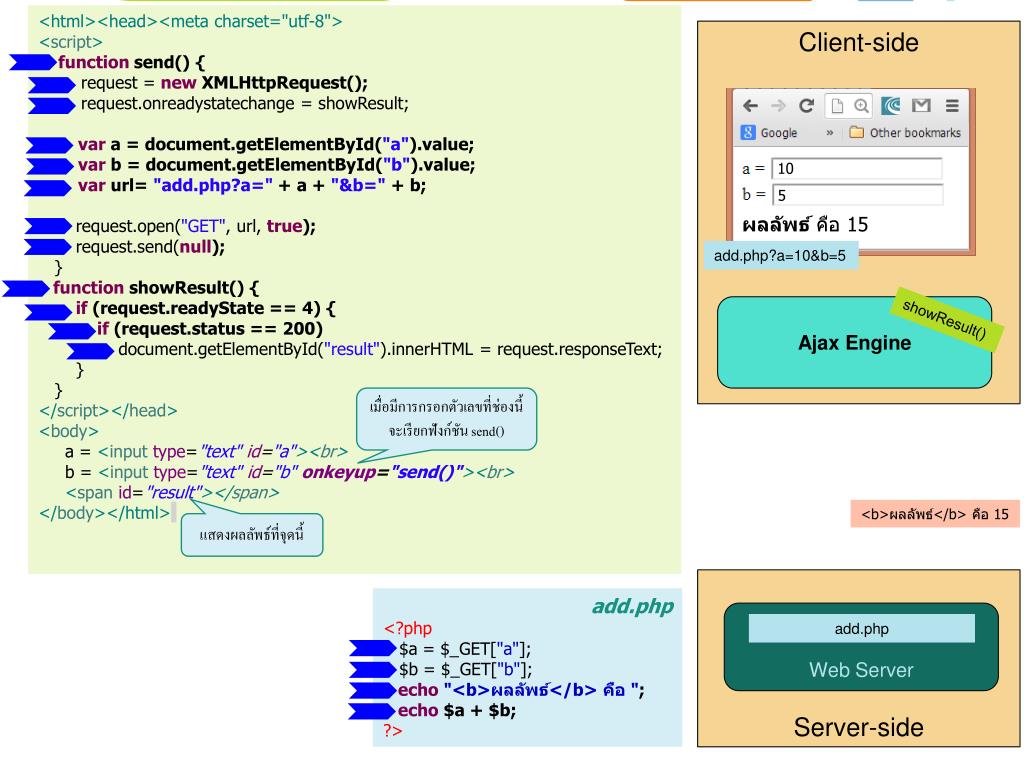Open the browser hamburger menu
Viewport: 1024px width, 768px height.
952,106
